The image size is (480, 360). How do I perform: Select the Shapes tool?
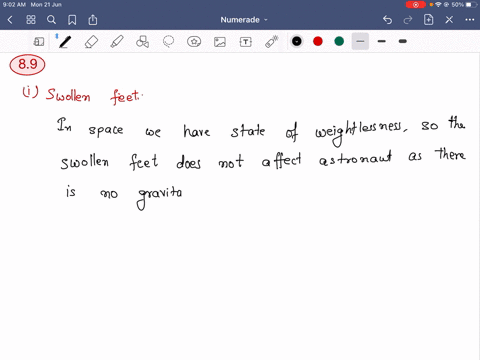pos(142,42)
